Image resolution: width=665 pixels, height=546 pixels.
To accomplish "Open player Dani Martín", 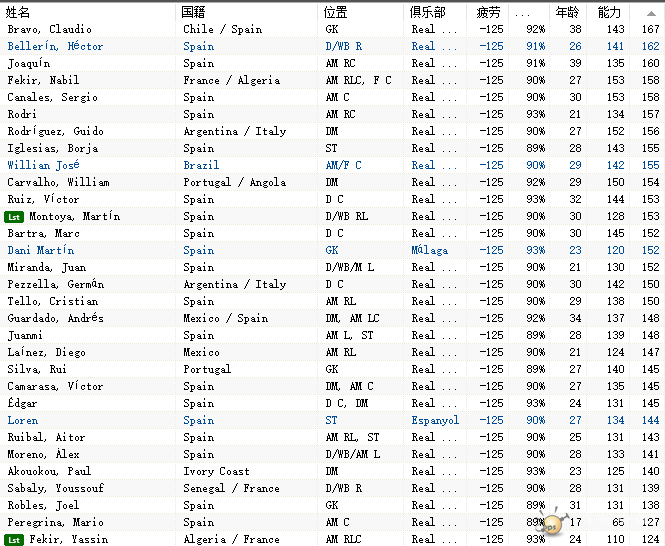I will pos(41,250).
